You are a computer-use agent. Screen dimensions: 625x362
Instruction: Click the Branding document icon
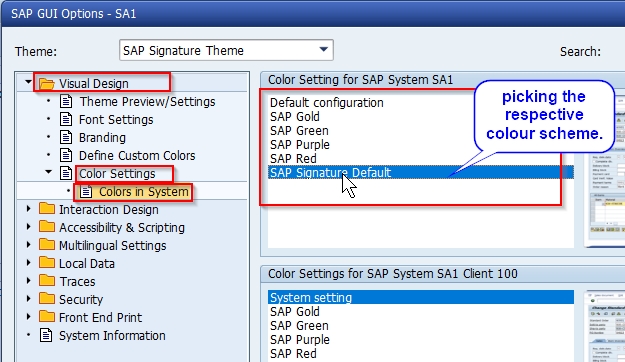click(x=66, y=138)
